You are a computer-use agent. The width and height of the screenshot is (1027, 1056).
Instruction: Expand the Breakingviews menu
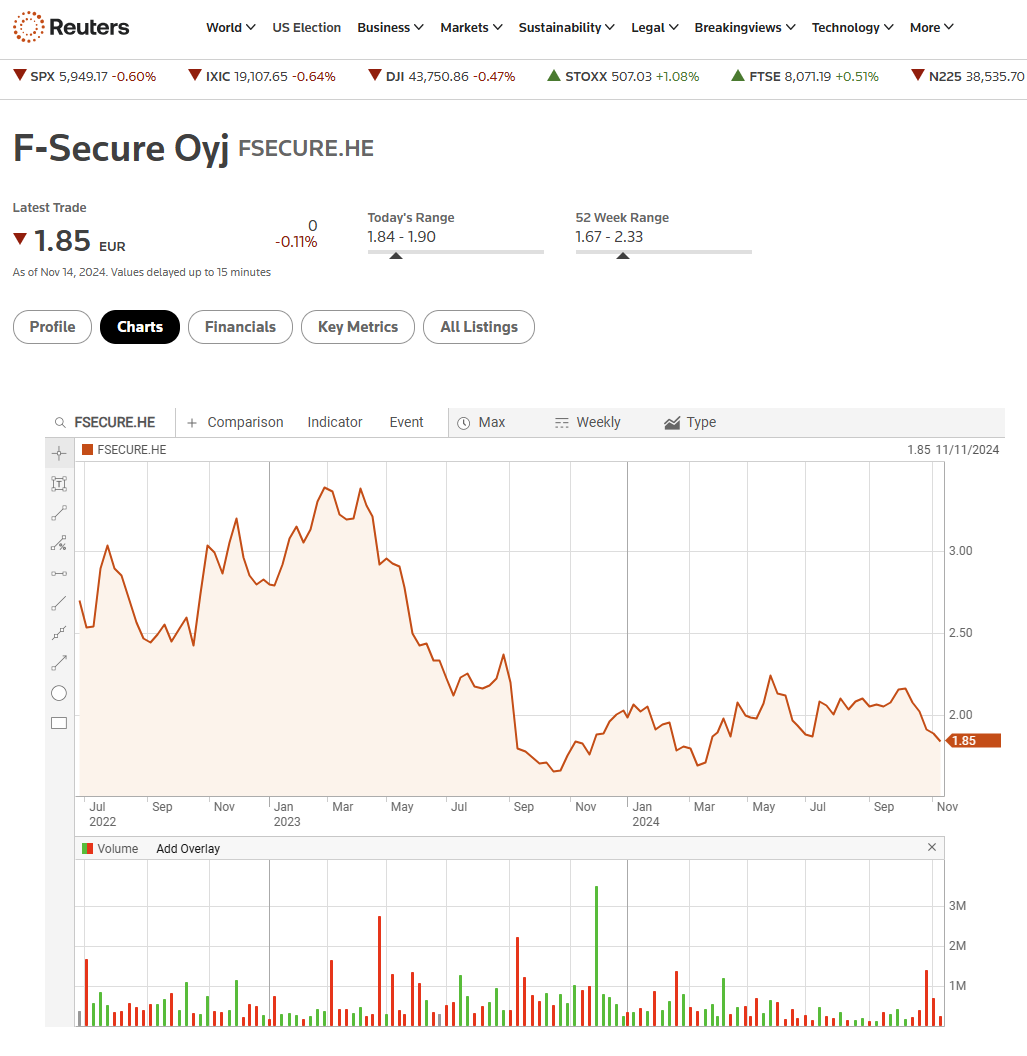(745, 28)
